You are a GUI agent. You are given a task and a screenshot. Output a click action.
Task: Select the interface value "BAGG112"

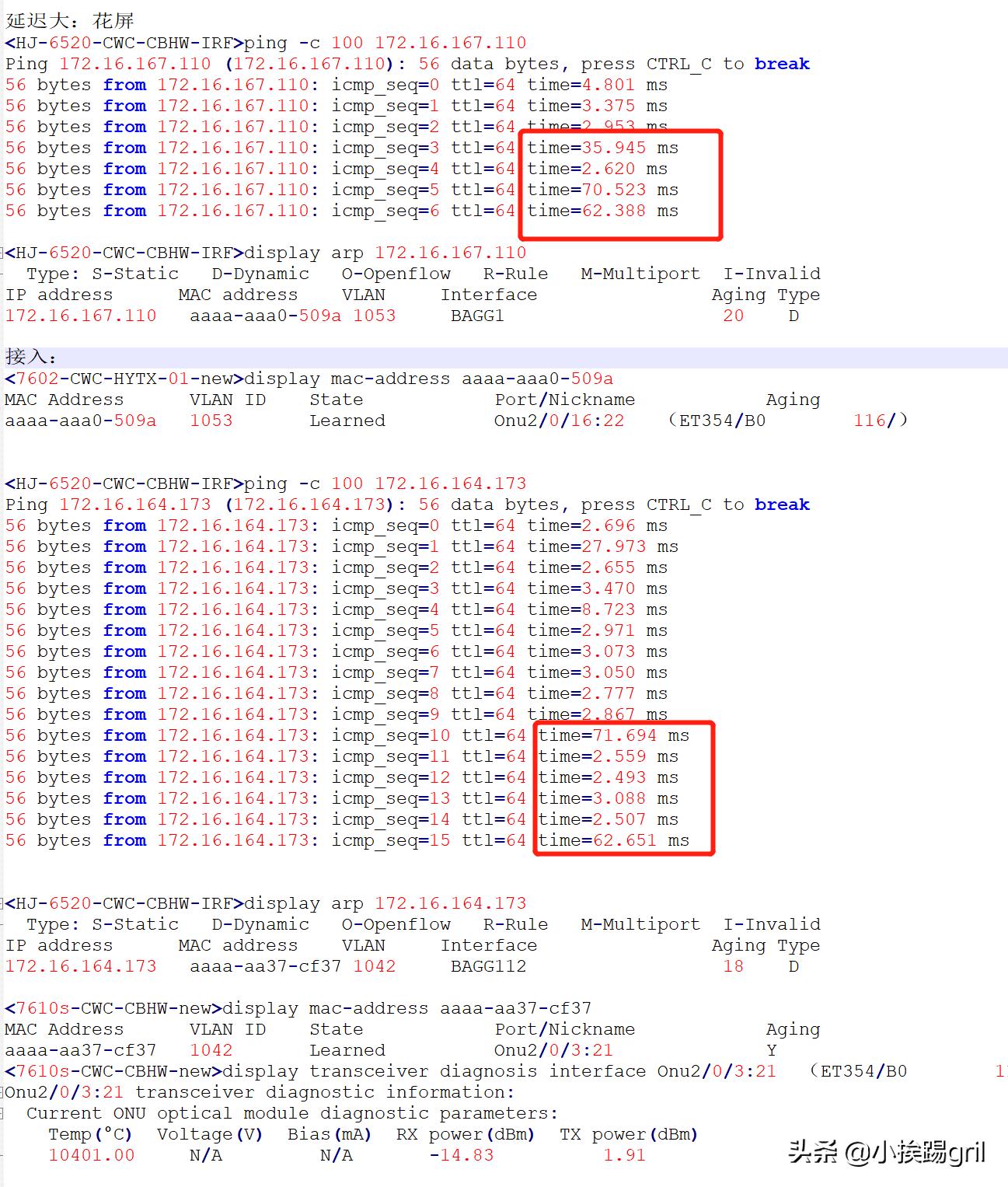pyautogui.click(x=488, y=966)
